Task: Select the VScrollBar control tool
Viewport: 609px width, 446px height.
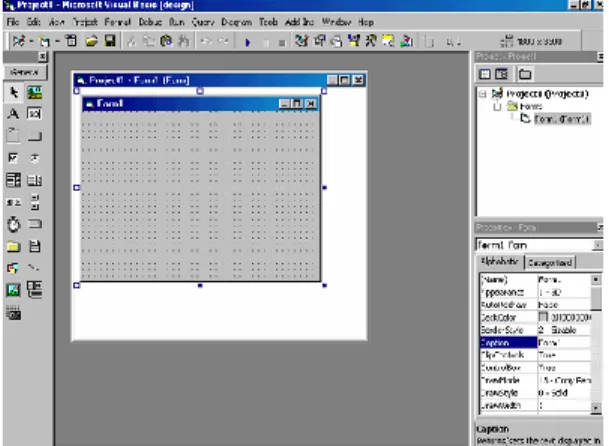Action: 35,202
